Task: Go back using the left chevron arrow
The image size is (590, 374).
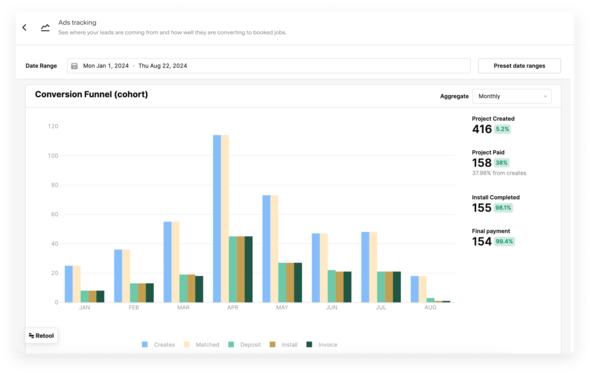Action: tap(24, 27)
